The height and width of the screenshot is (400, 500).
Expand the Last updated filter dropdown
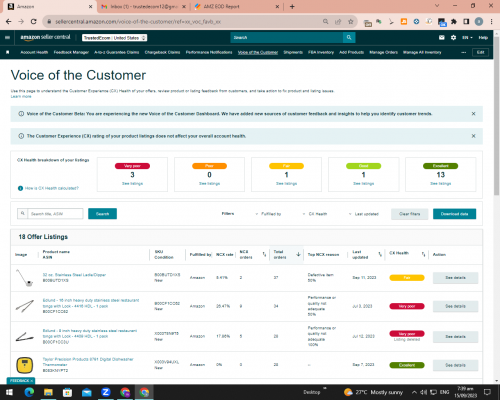(364, 214)
